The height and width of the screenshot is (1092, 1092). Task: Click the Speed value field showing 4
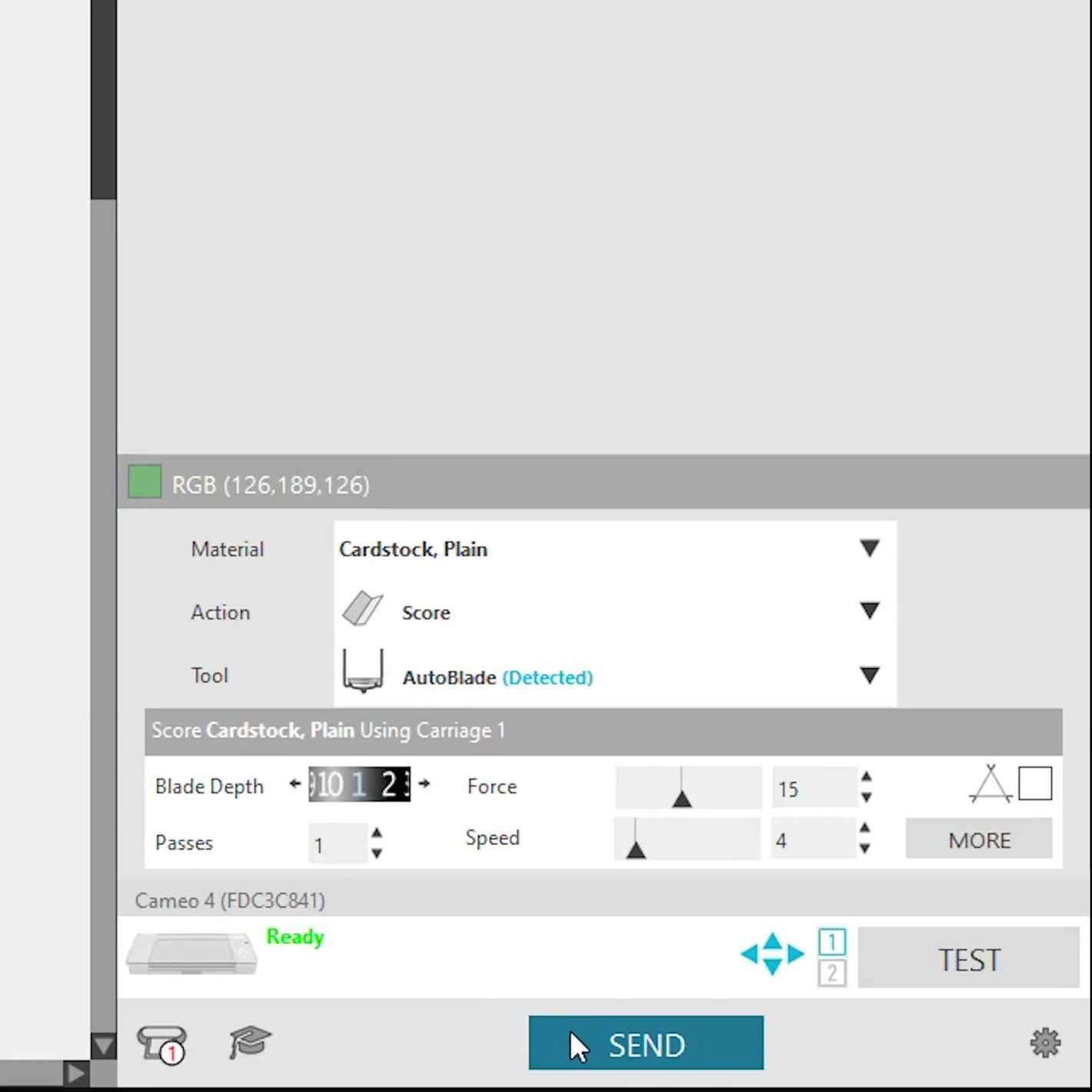click(x=812, y=839)
